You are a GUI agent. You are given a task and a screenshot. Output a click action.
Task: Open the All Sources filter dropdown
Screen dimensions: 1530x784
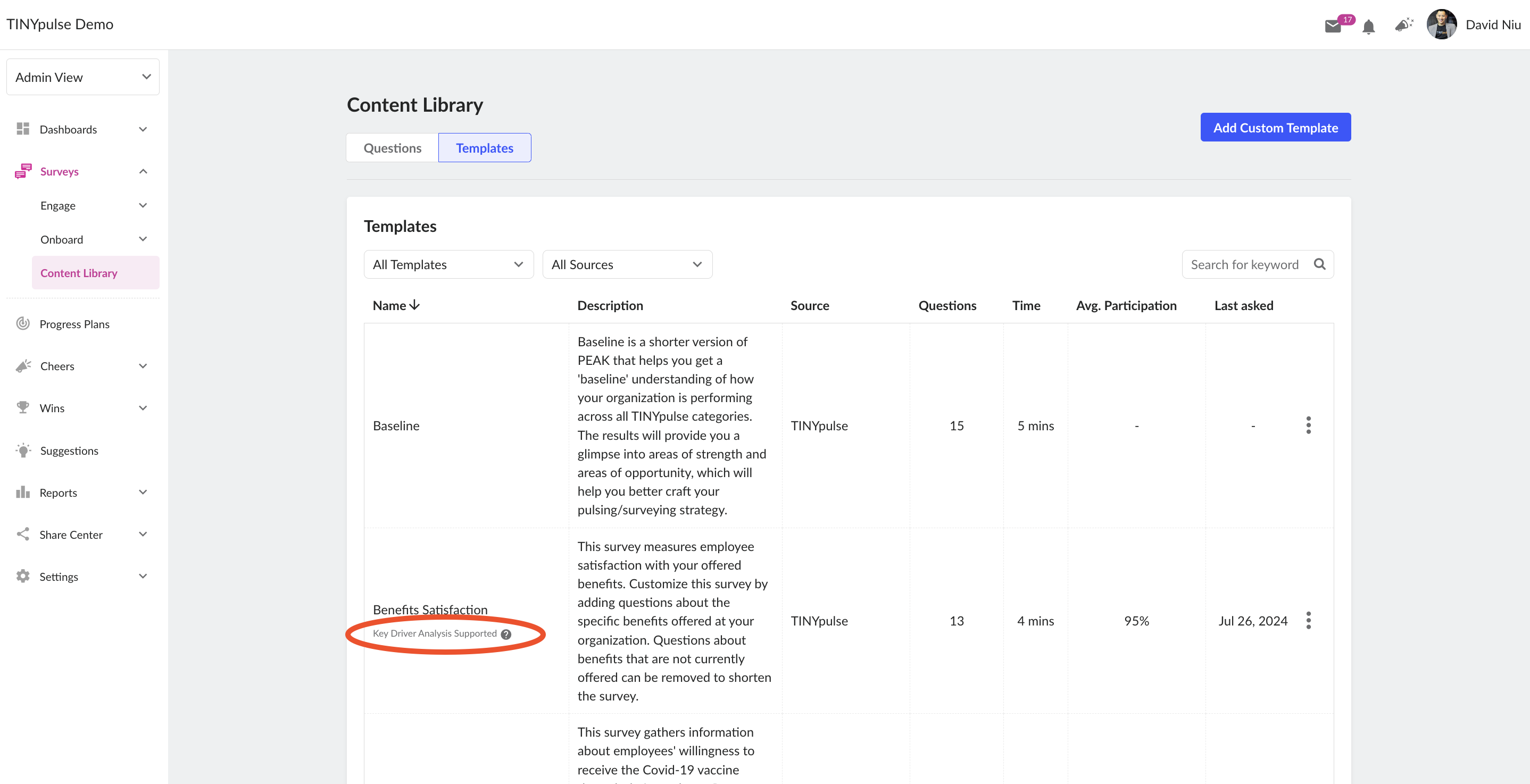[x=627, y=264]
